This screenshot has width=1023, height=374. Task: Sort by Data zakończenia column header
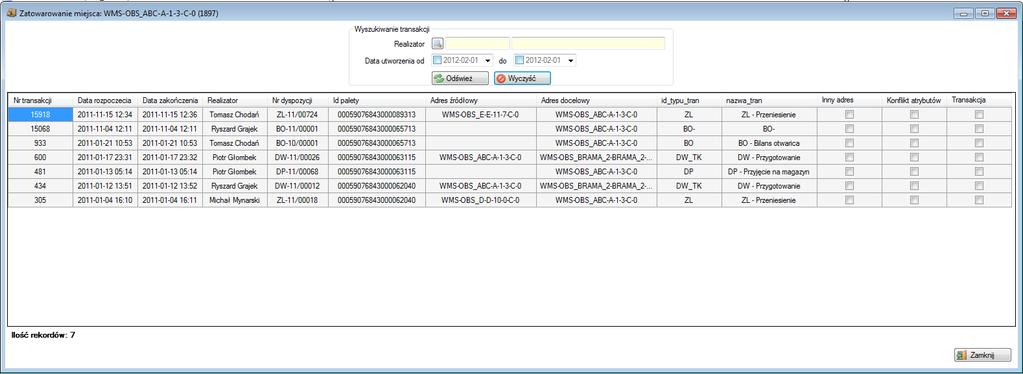click(170, 101)
